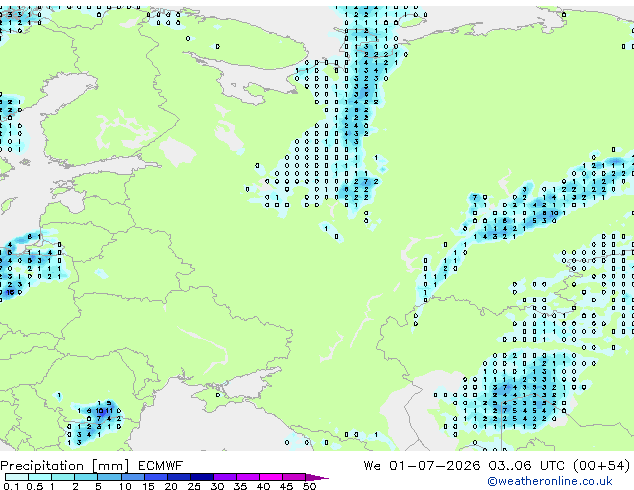Click the legend tick label '10'
Viewport: 634px width, 490px height.
click(125, 486)
